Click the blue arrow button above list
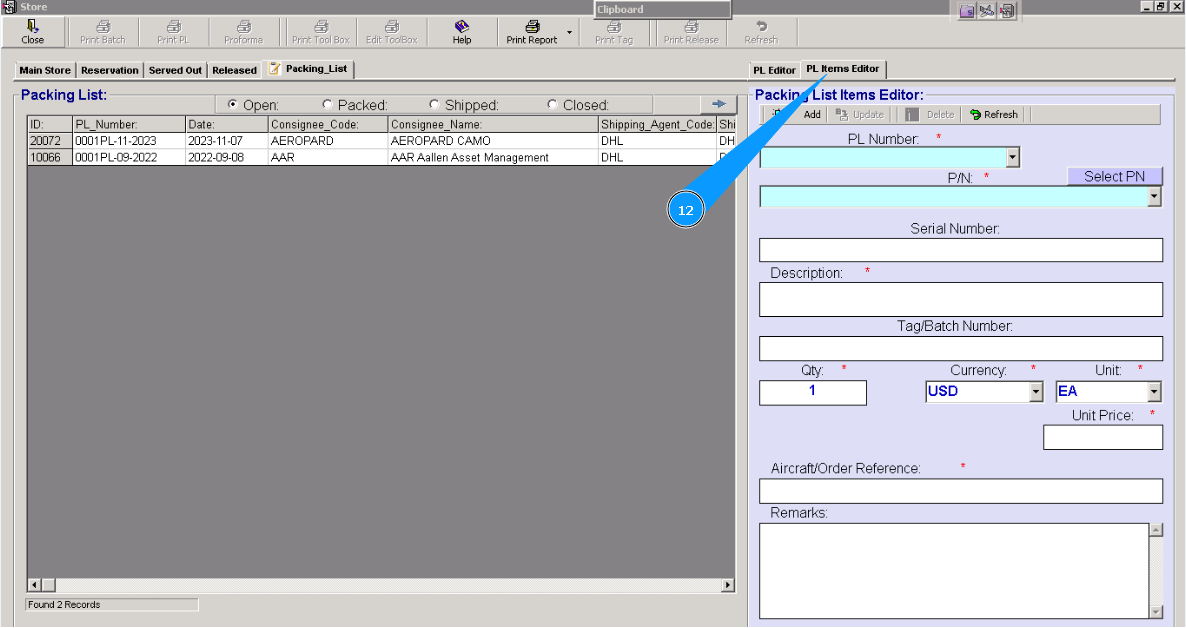Image resolution: width=1186 pixels, height=628 pixels. (719, 104)
